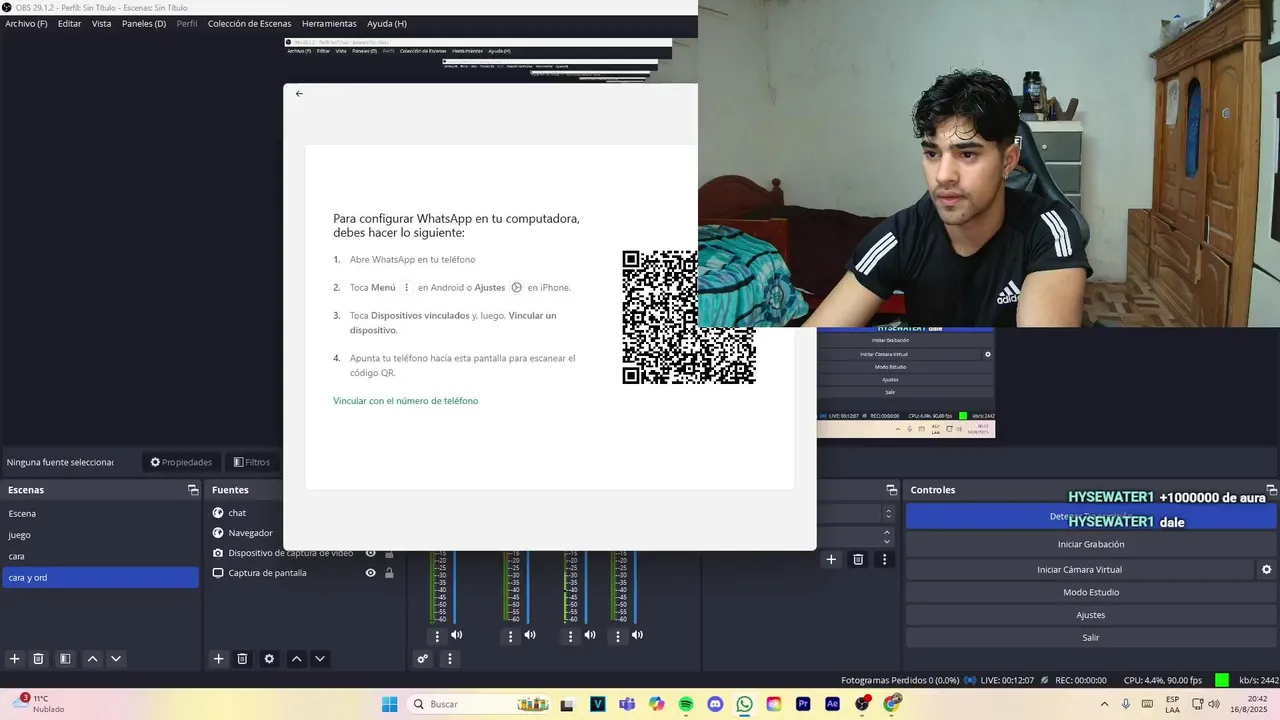
Task: Open Microsoft Teams from the taskbar
Action: pos(627,704)
